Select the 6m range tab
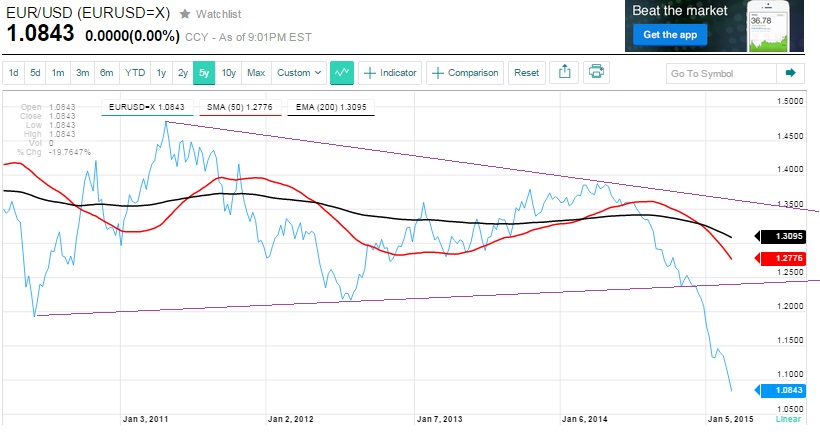Viewport: 820px width, 437px height. [x=106, y=73]
